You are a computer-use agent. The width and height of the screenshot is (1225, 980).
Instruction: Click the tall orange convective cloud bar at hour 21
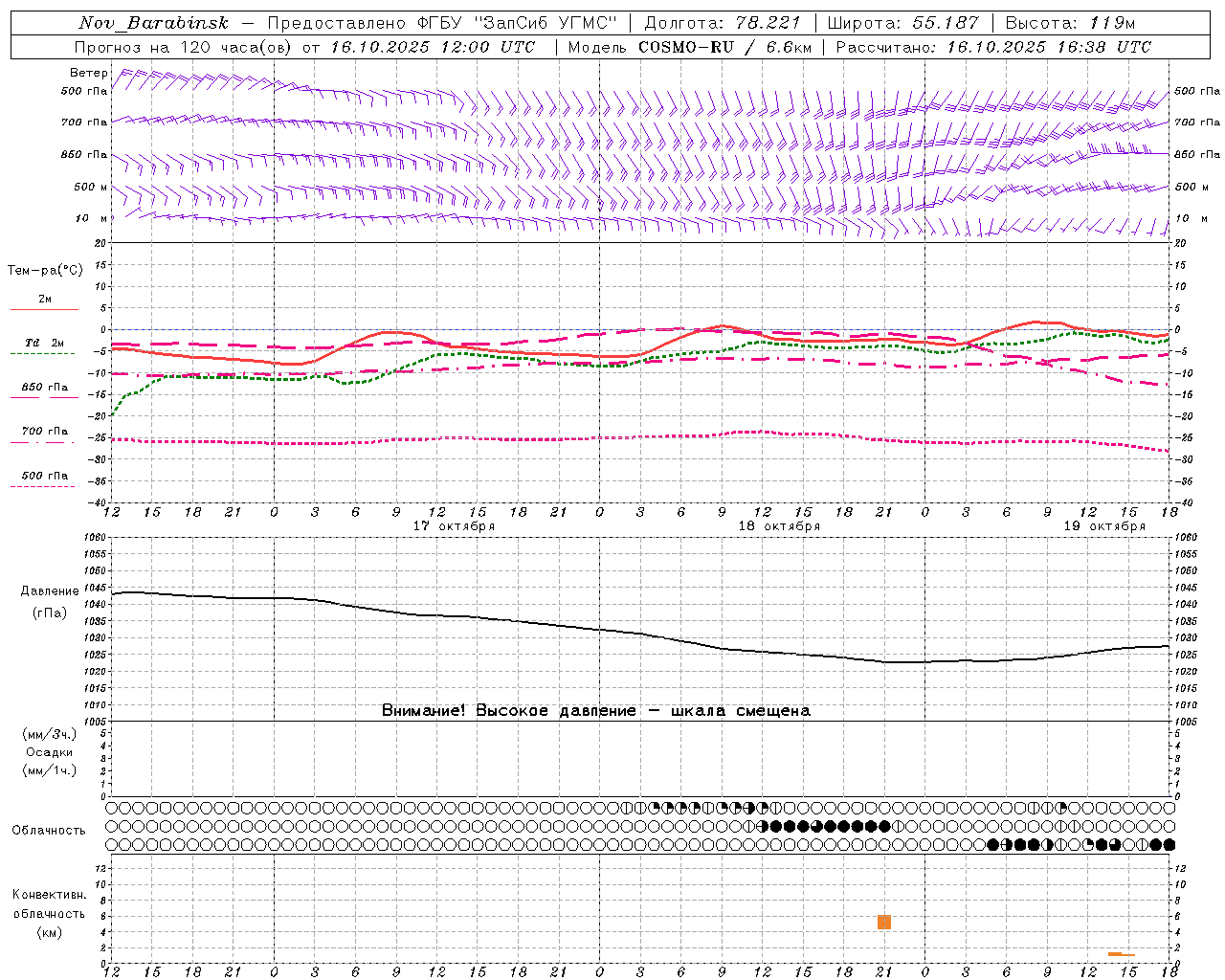tap(884, 922)
